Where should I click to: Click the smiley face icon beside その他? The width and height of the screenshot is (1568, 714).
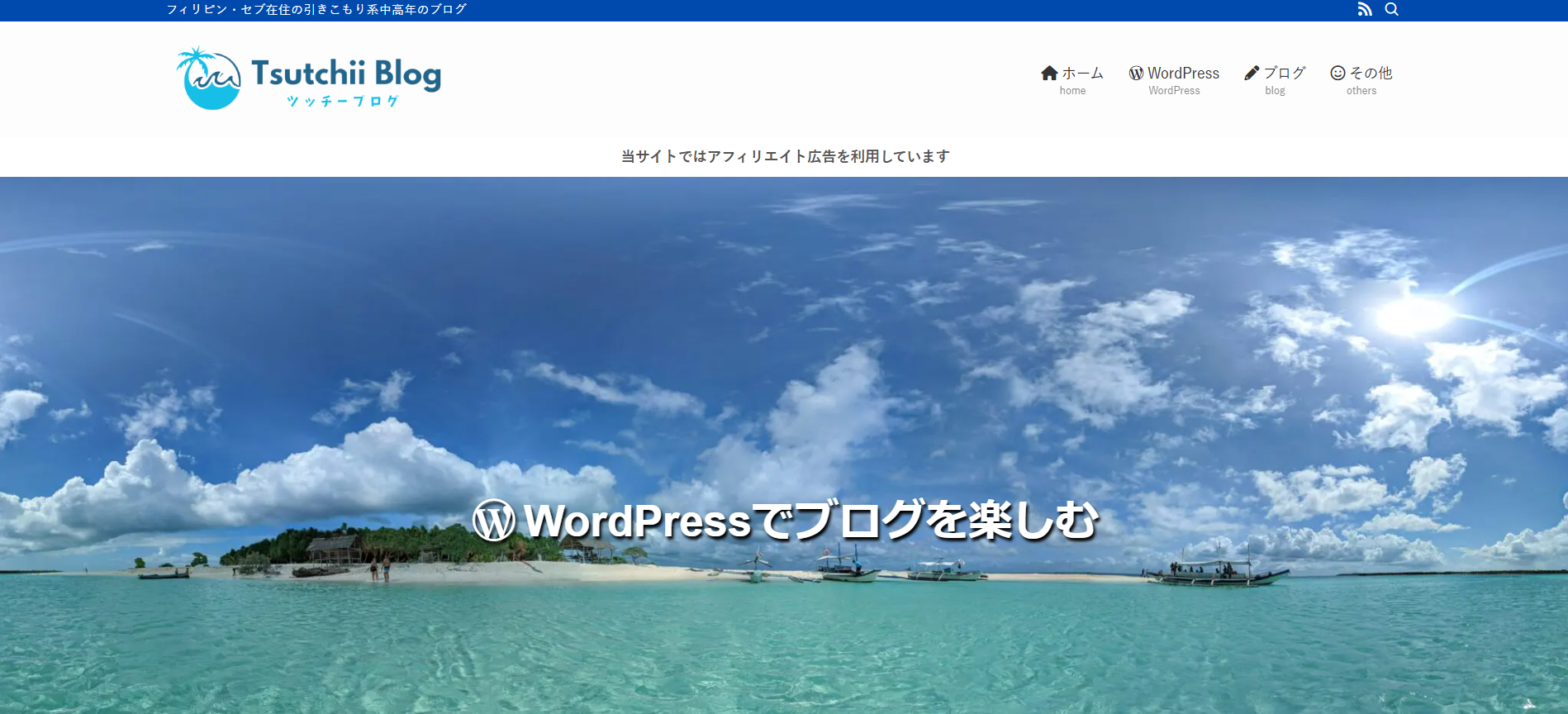point(1338,73)
